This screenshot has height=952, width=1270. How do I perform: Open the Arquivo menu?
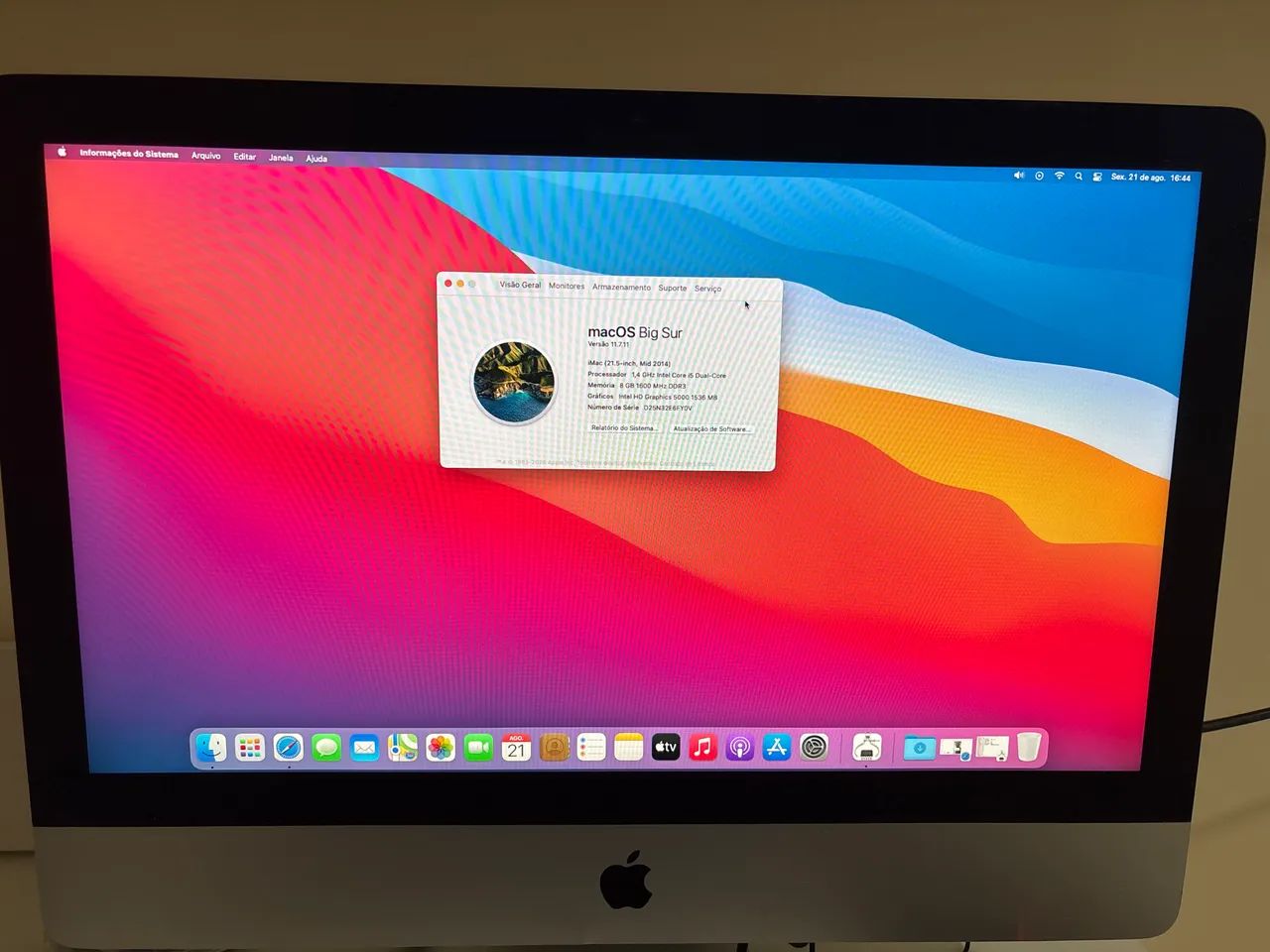(x=205, y=156)
